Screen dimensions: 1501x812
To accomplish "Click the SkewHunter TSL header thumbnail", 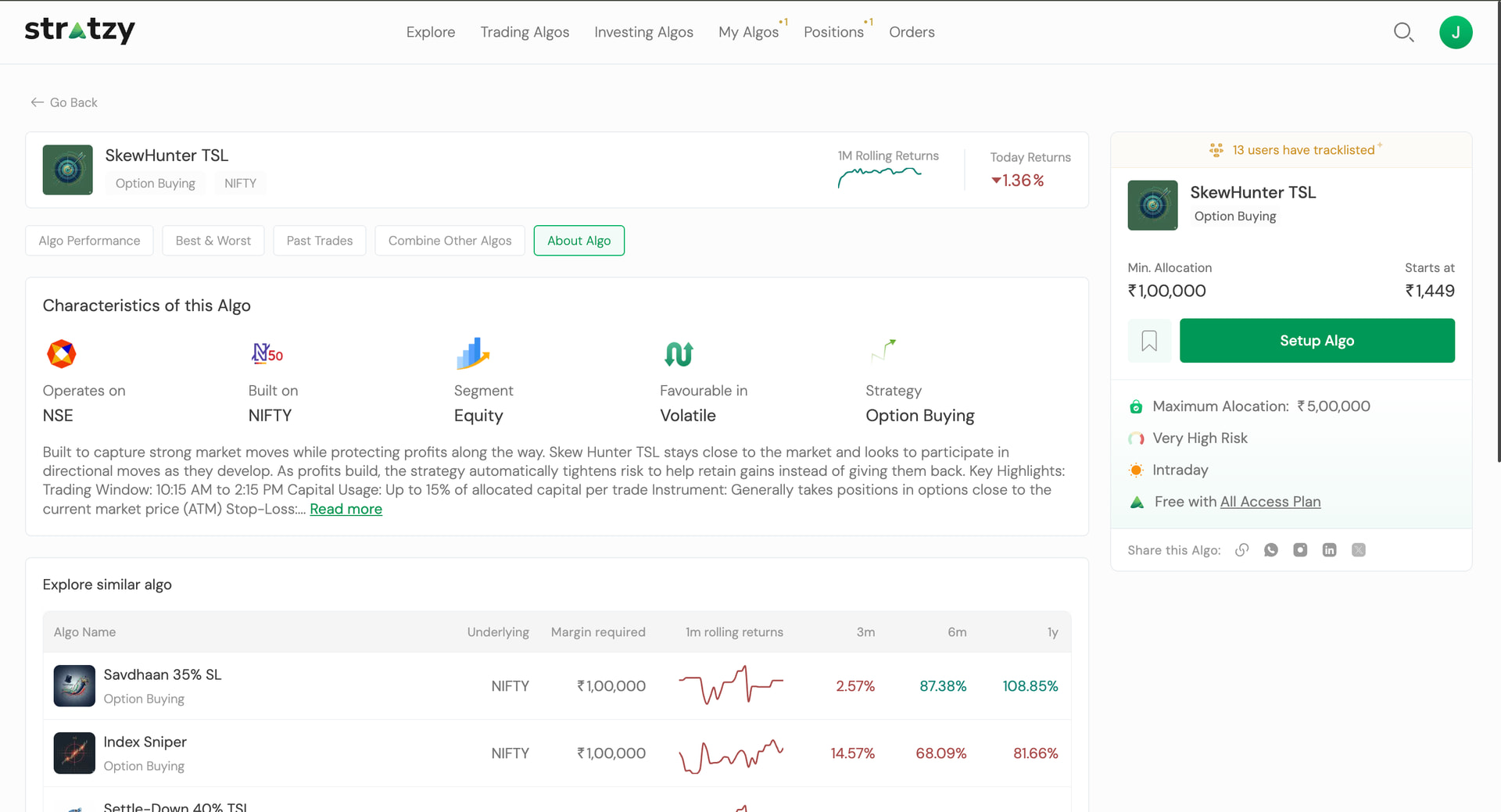I will 68,170.
